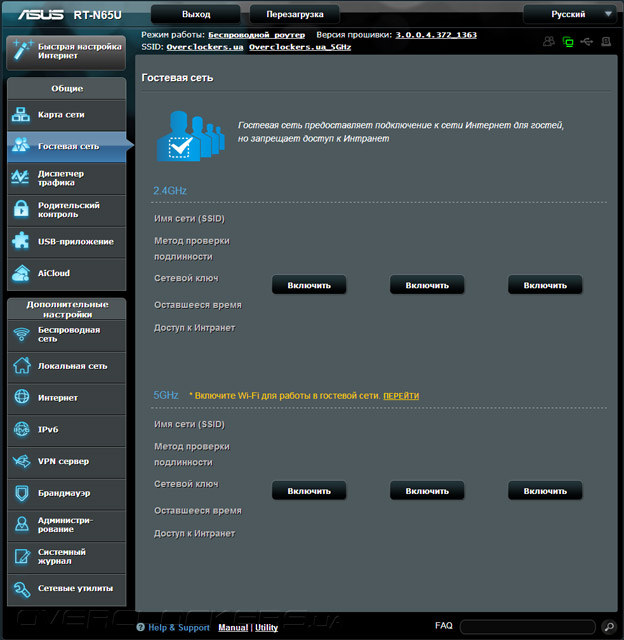This screenshot has height=640, width=624.
Task: Click the green client status icon in header
Action: click(x=568, y=42)
